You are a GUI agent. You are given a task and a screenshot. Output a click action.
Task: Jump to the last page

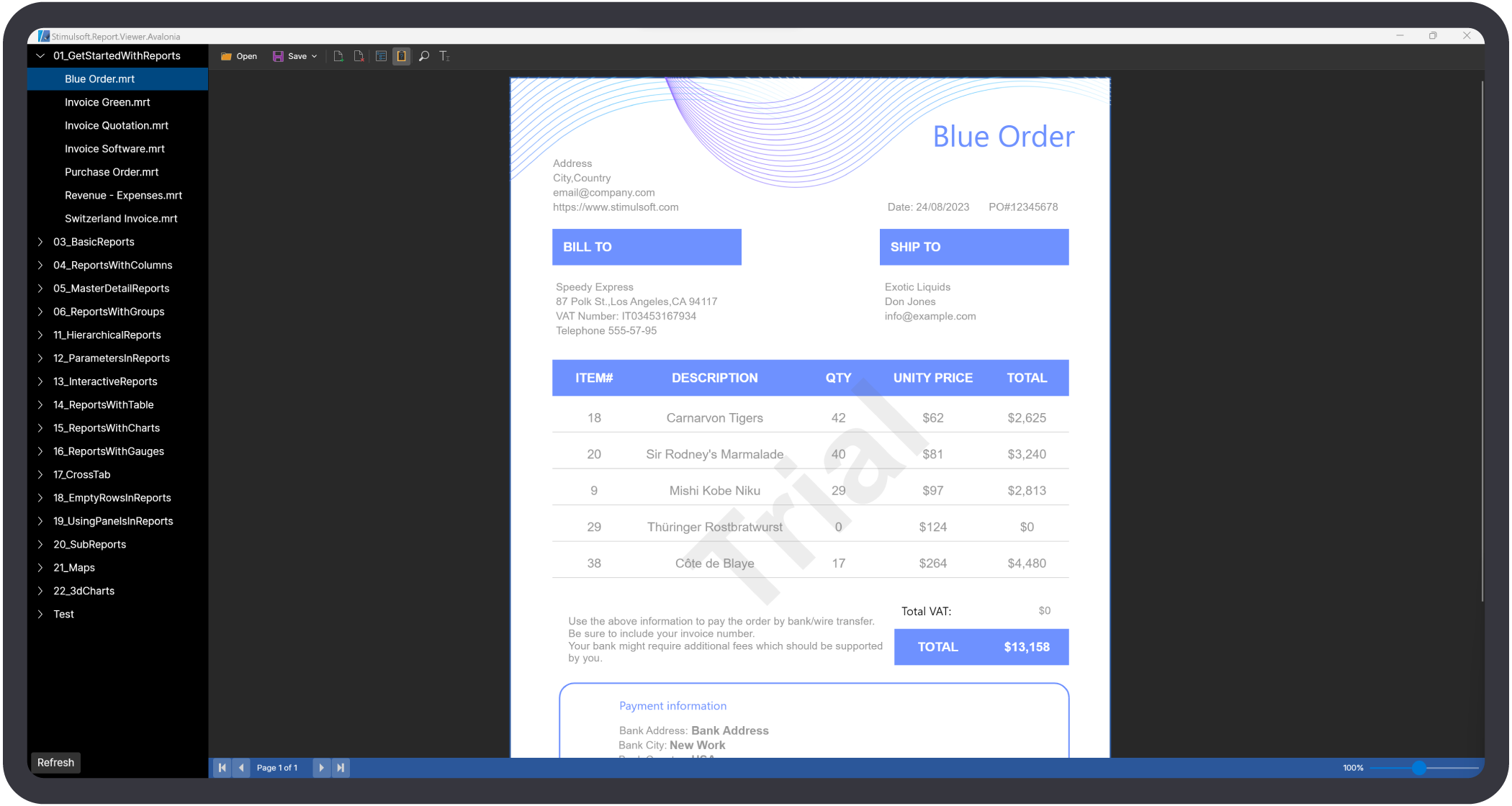click(341, 768)
